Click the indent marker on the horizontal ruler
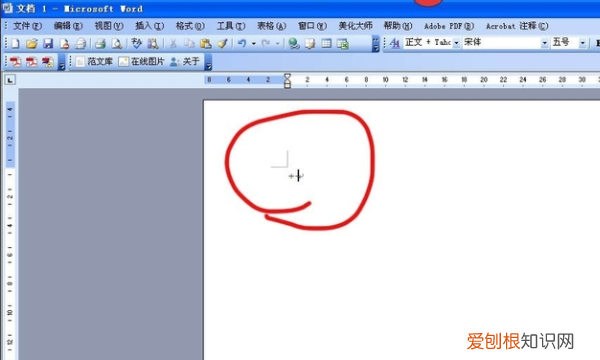This screenshot has height=360, width=600. (287, 80)
